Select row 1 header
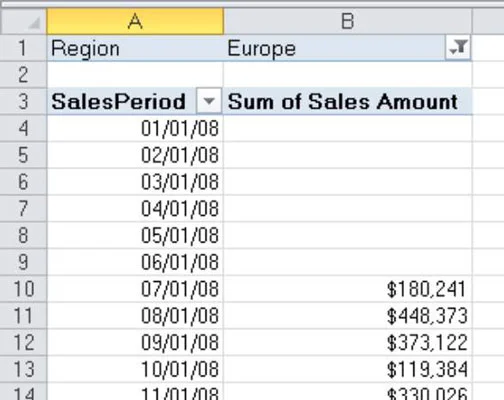504x400 pixels. (x=23, y=48)
